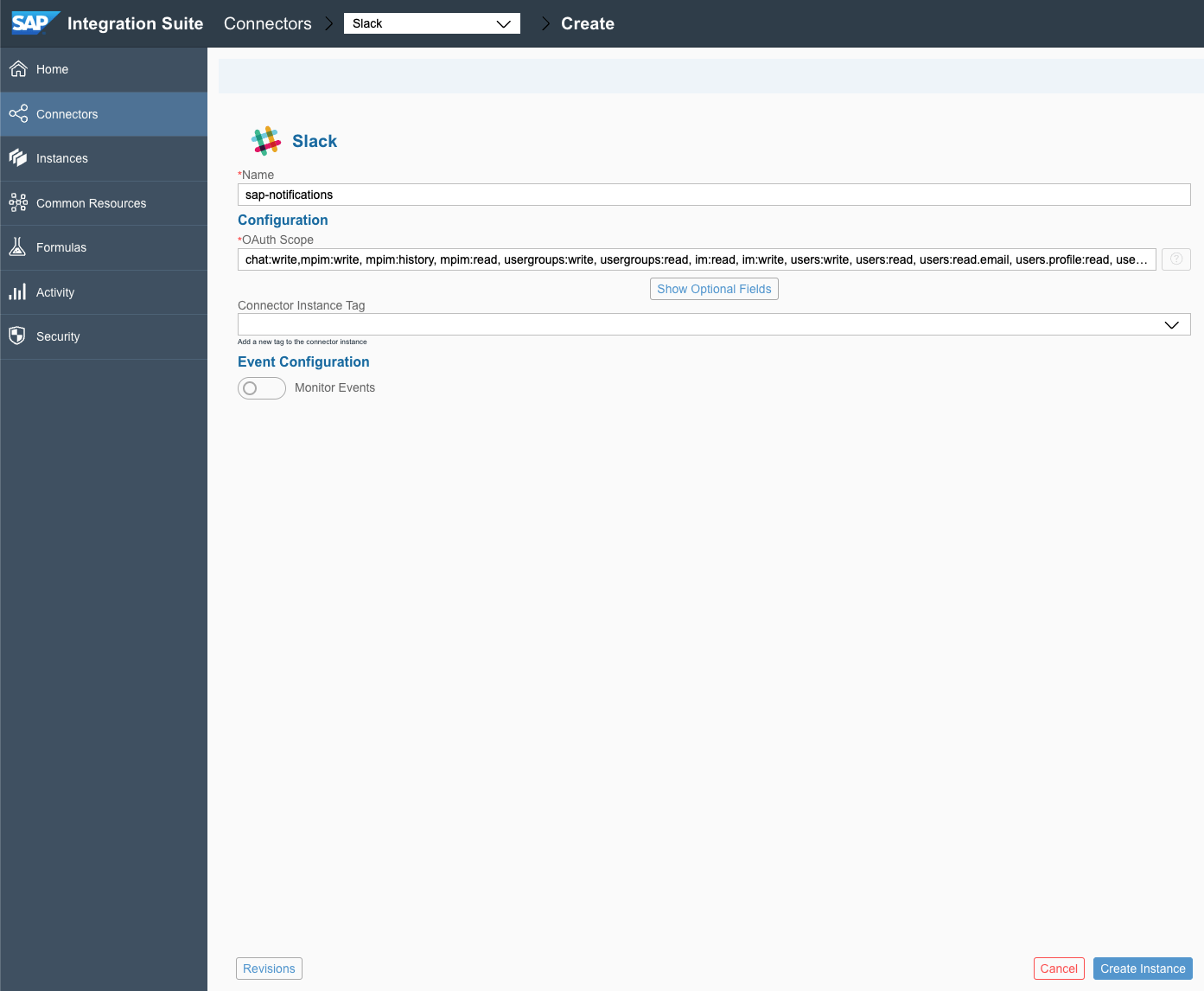Click the Monitor Events label

(x=334, y=387)
